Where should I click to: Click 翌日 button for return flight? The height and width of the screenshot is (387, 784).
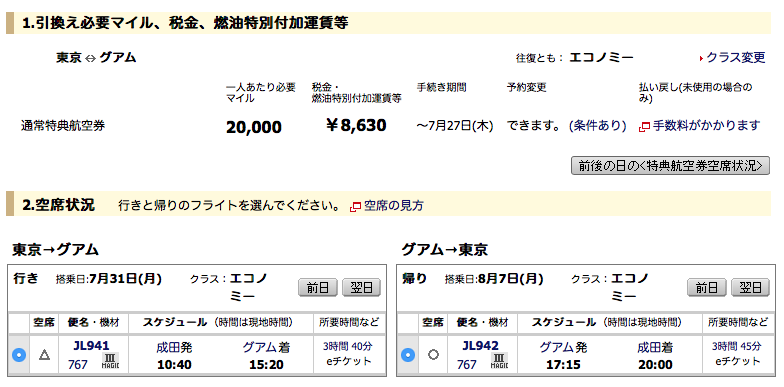pyautogui.click(x=750, y=288)
